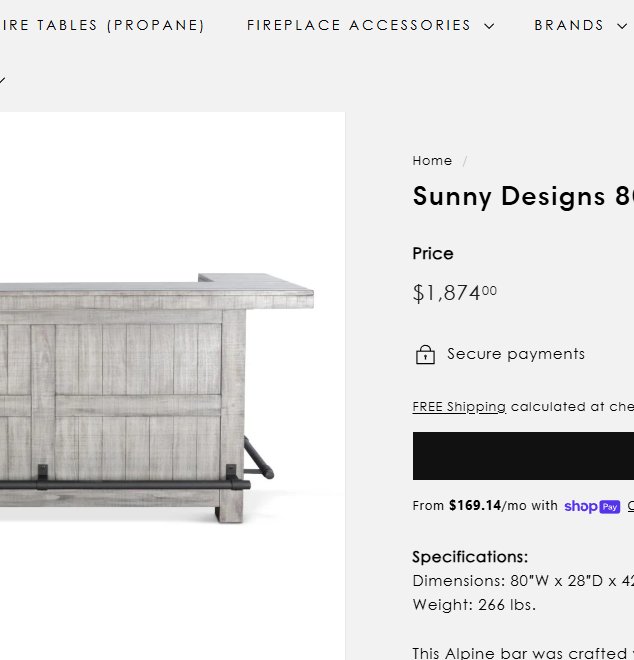The image size is (634, 660).
Task: Open the Fireplace Accessories menu label
Action: coord(359,25)
